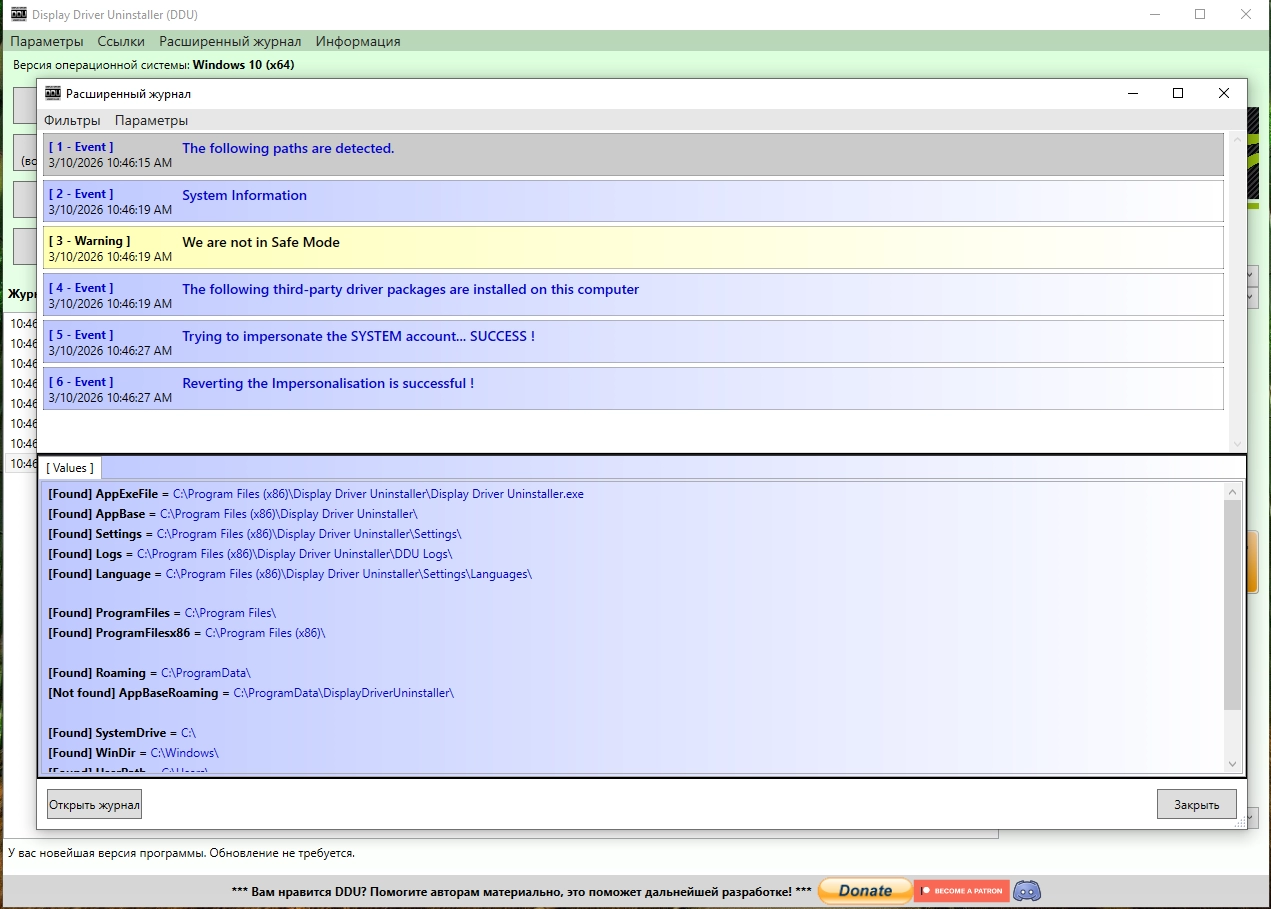Click the Values pane scrollbar up arrow
Viewport: 1271px width, 909px height.
tap(1232, 491)
